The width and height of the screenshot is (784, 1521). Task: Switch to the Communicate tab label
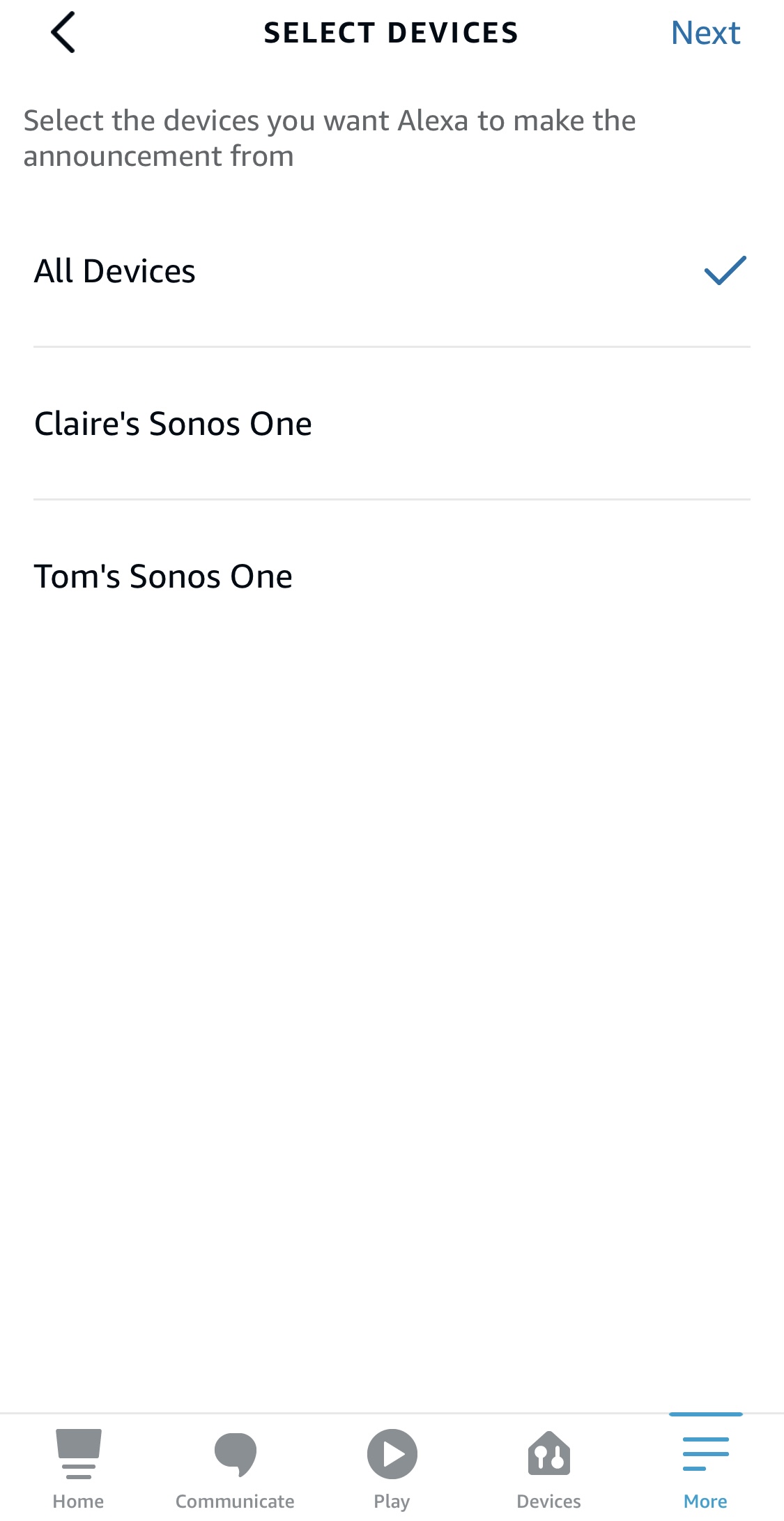click(x=235, y=1501)
